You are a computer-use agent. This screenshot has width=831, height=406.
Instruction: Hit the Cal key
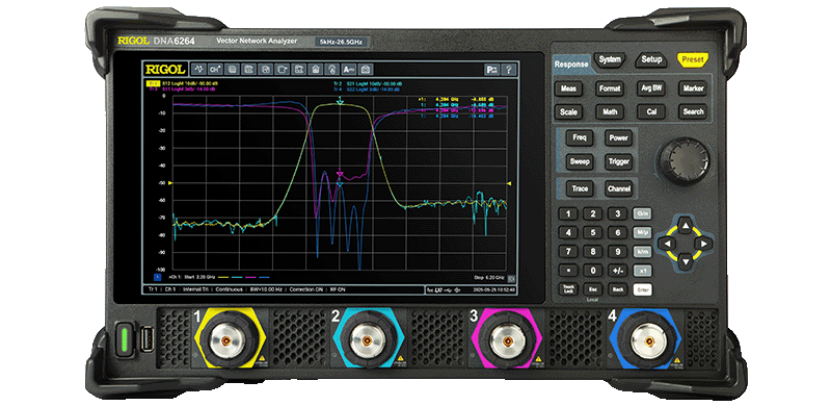(651, 112)
